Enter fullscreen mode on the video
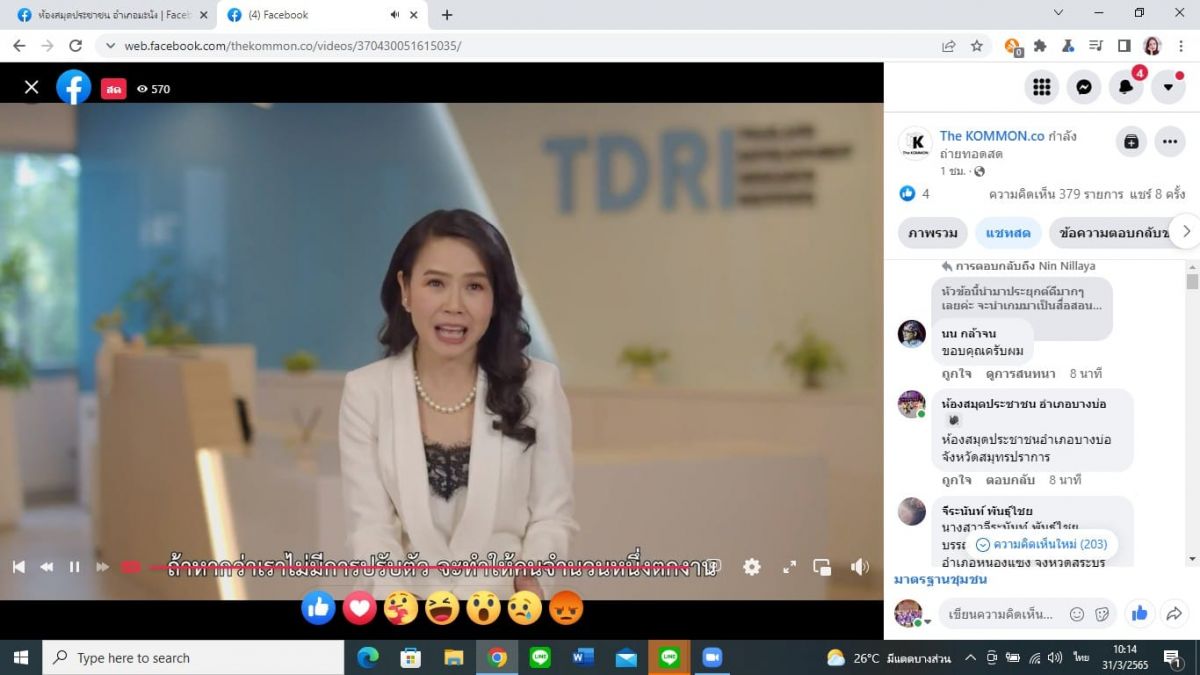 point(789,567)
